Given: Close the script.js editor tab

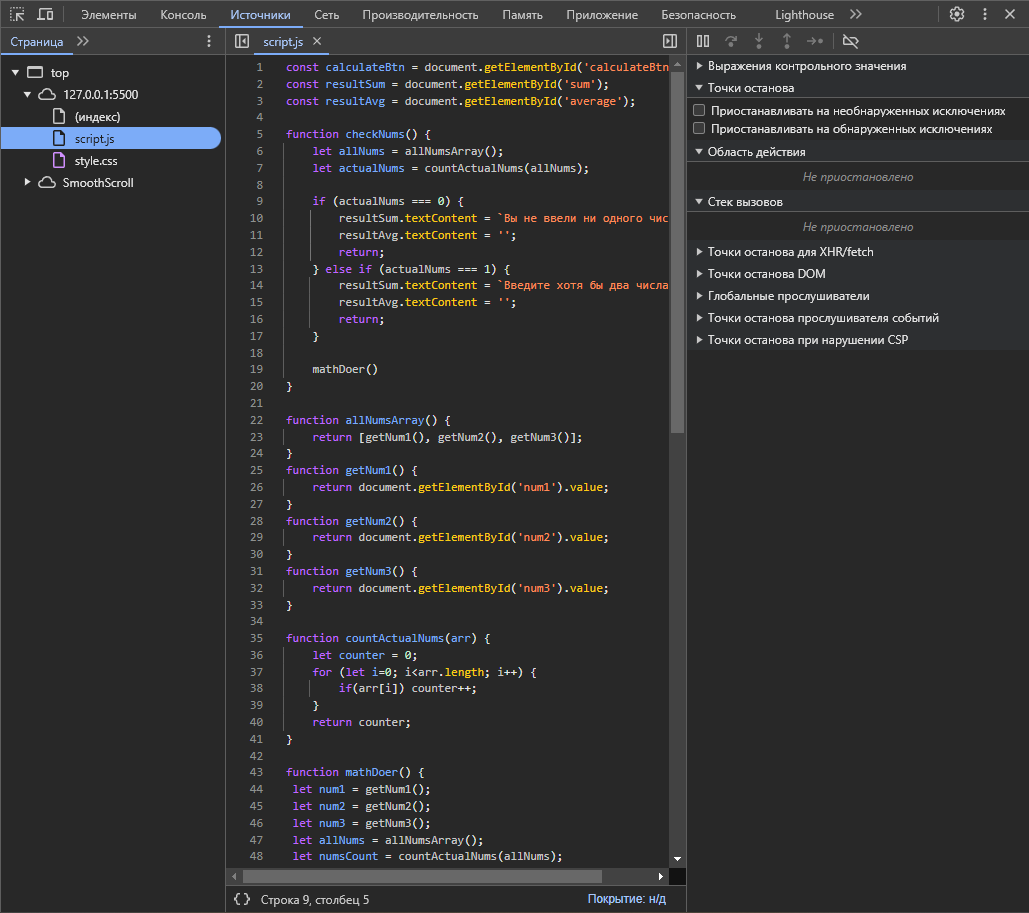Looking at the screenshot, I should tap(317, 41).
